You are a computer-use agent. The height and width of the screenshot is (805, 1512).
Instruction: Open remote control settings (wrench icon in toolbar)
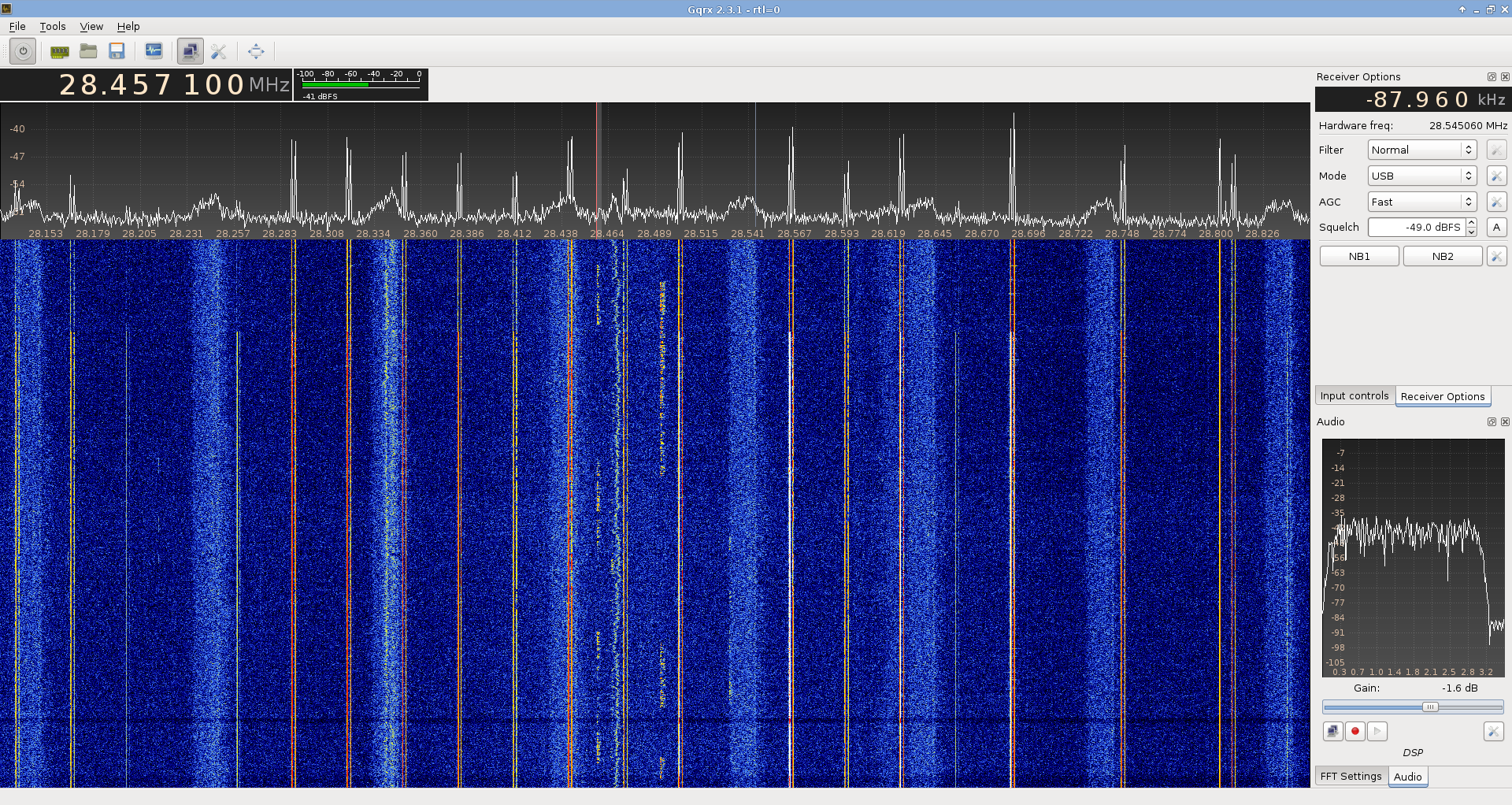pyautogui.click(x=219, y=51)
